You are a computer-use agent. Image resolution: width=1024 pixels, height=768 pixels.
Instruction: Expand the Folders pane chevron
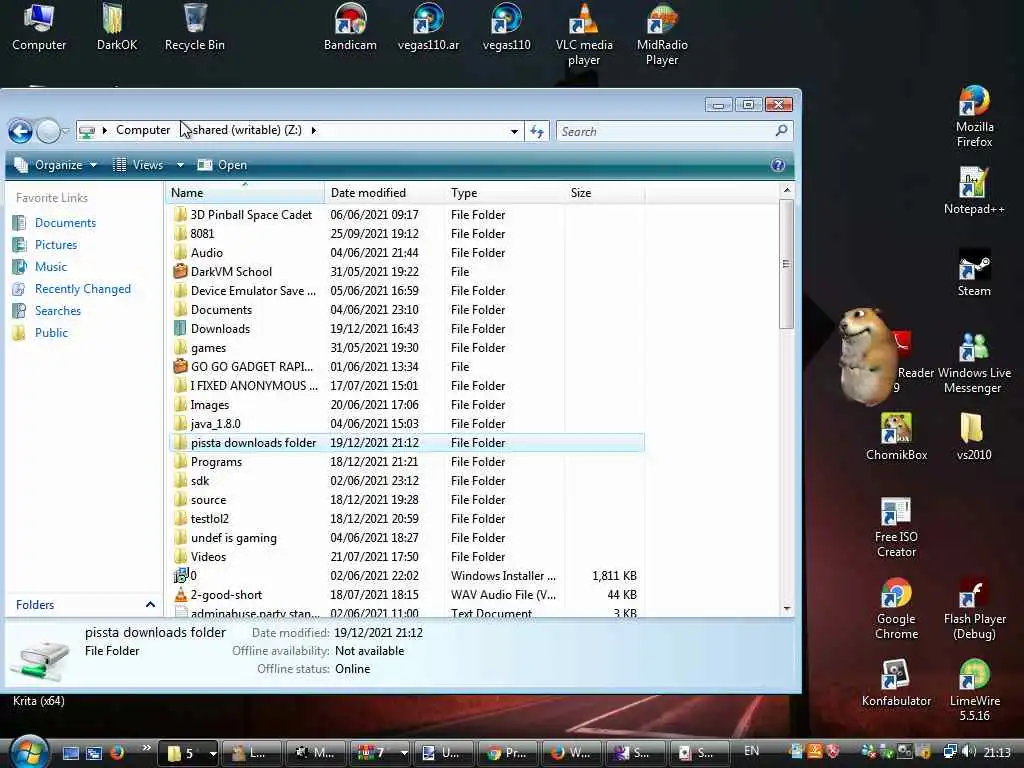pyautogui.click(x=150, y=605)
